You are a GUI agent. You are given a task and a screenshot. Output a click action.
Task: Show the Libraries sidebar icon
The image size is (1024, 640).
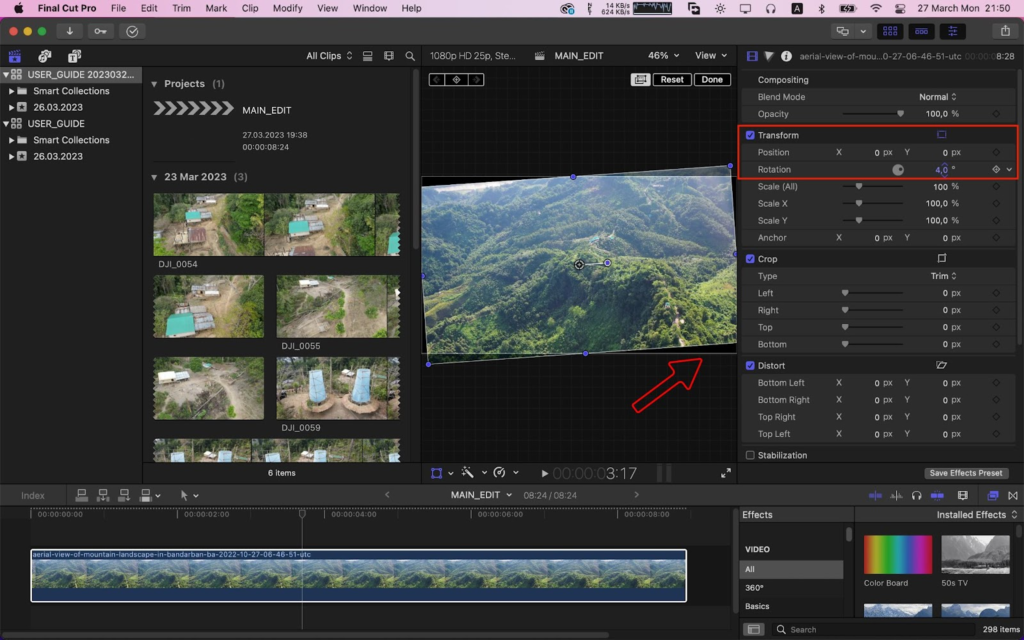(14, 56)
